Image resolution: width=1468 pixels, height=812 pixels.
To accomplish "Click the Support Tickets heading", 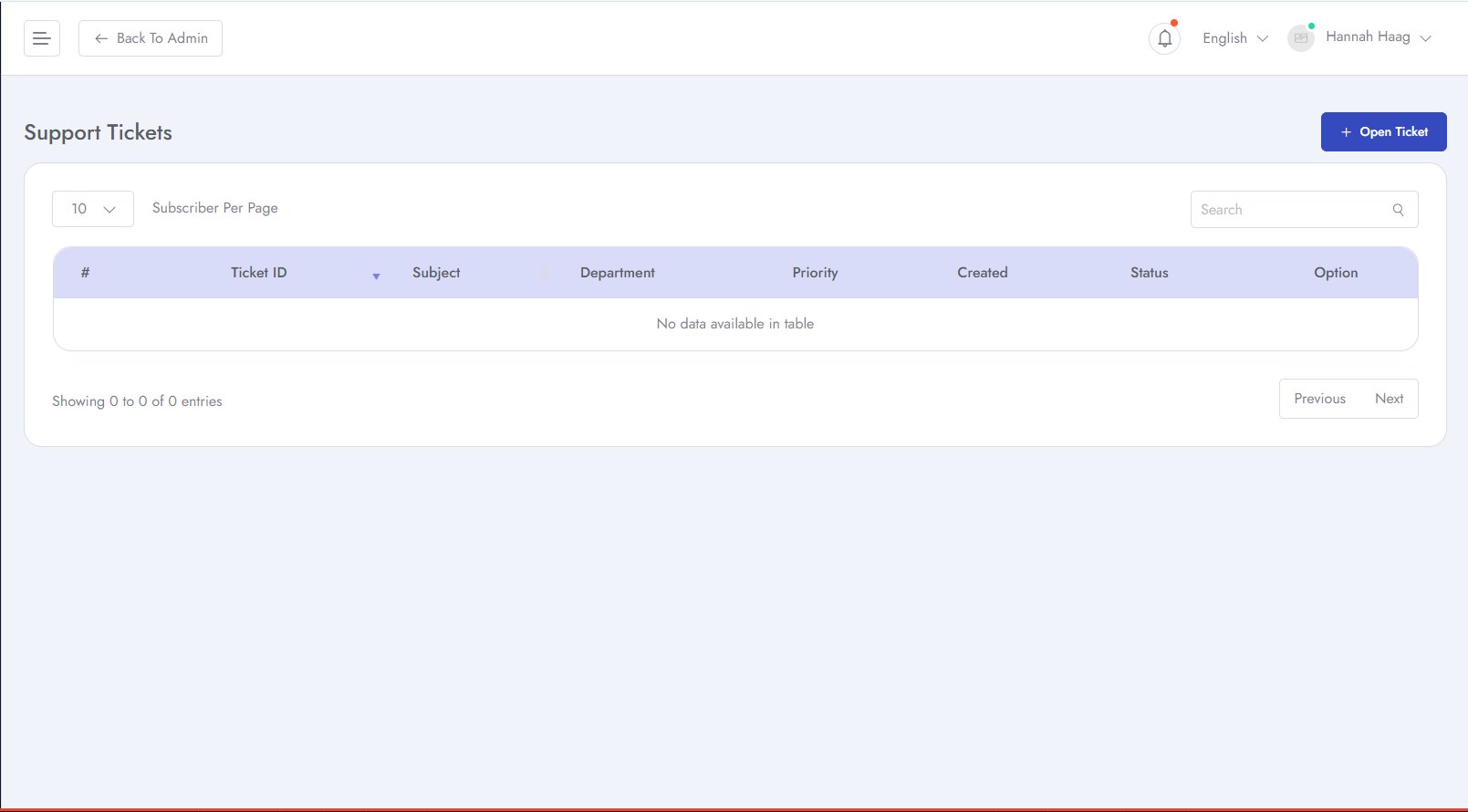I will click(99, 132).
